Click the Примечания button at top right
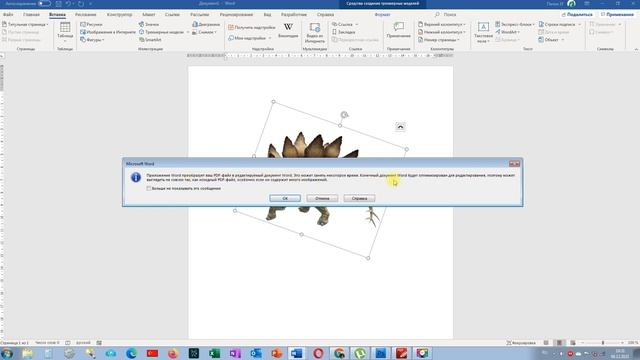This screenshot has height=360, width=640. [617, 15]
